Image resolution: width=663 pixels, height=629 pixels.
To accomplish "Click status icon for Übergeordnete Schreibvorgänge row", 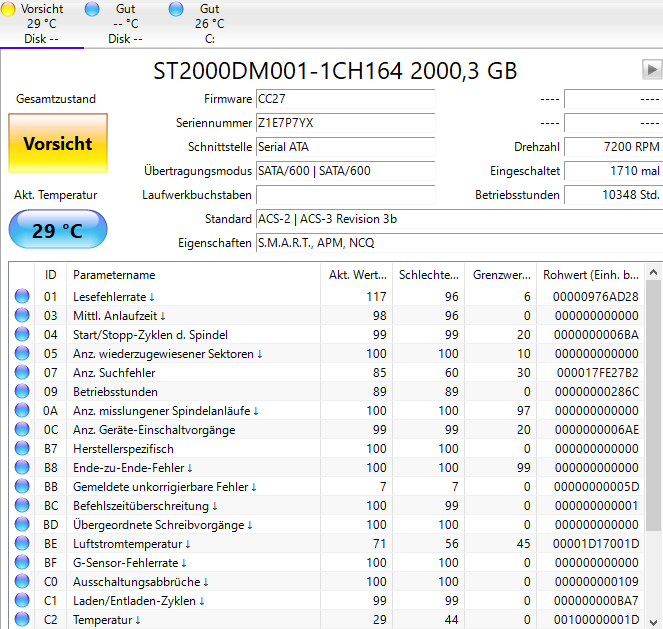I will tap(22, 525).
